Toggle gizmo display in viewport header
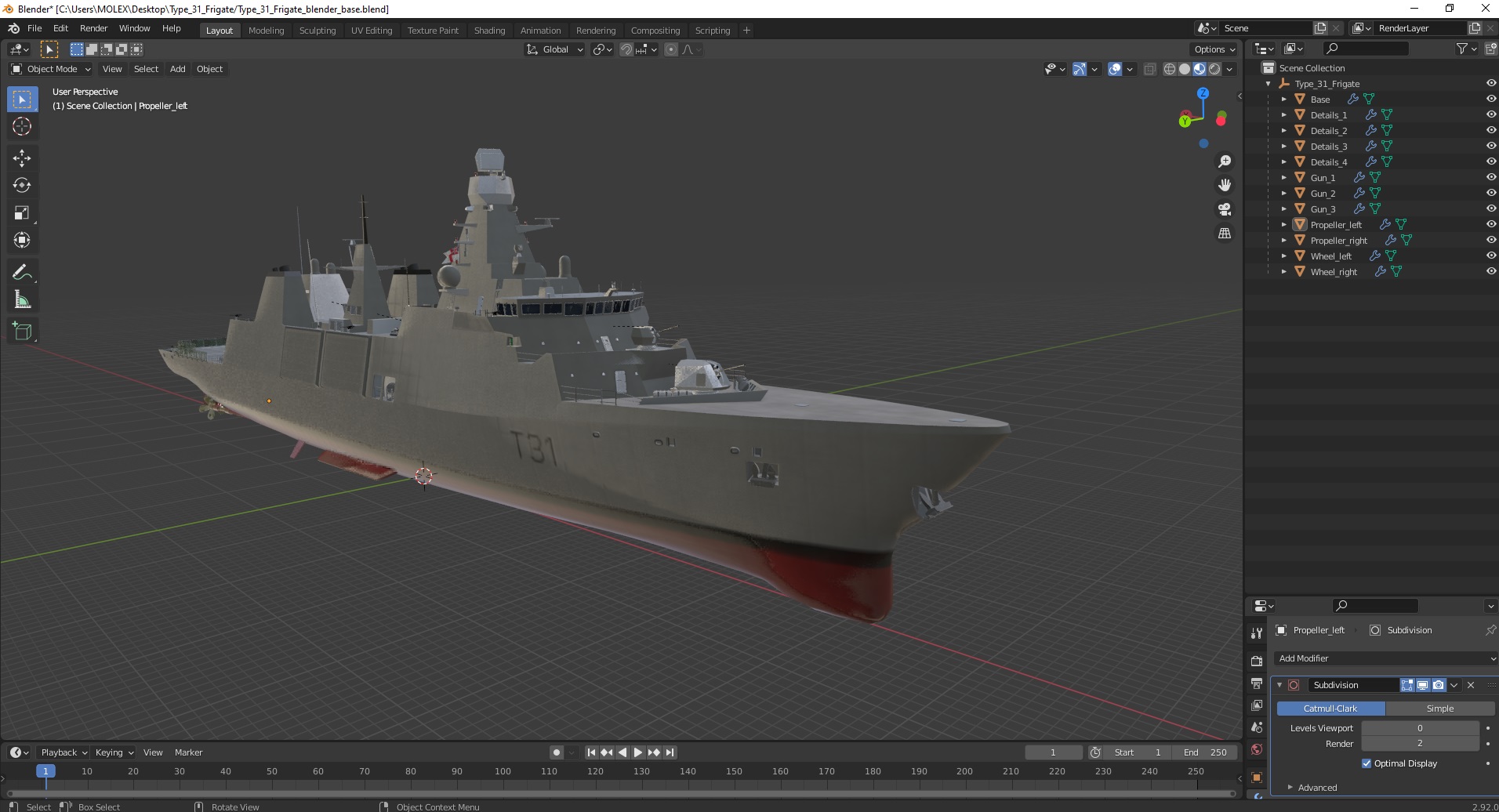The width and height of the screenshot is (1499, 812). 1079,69
